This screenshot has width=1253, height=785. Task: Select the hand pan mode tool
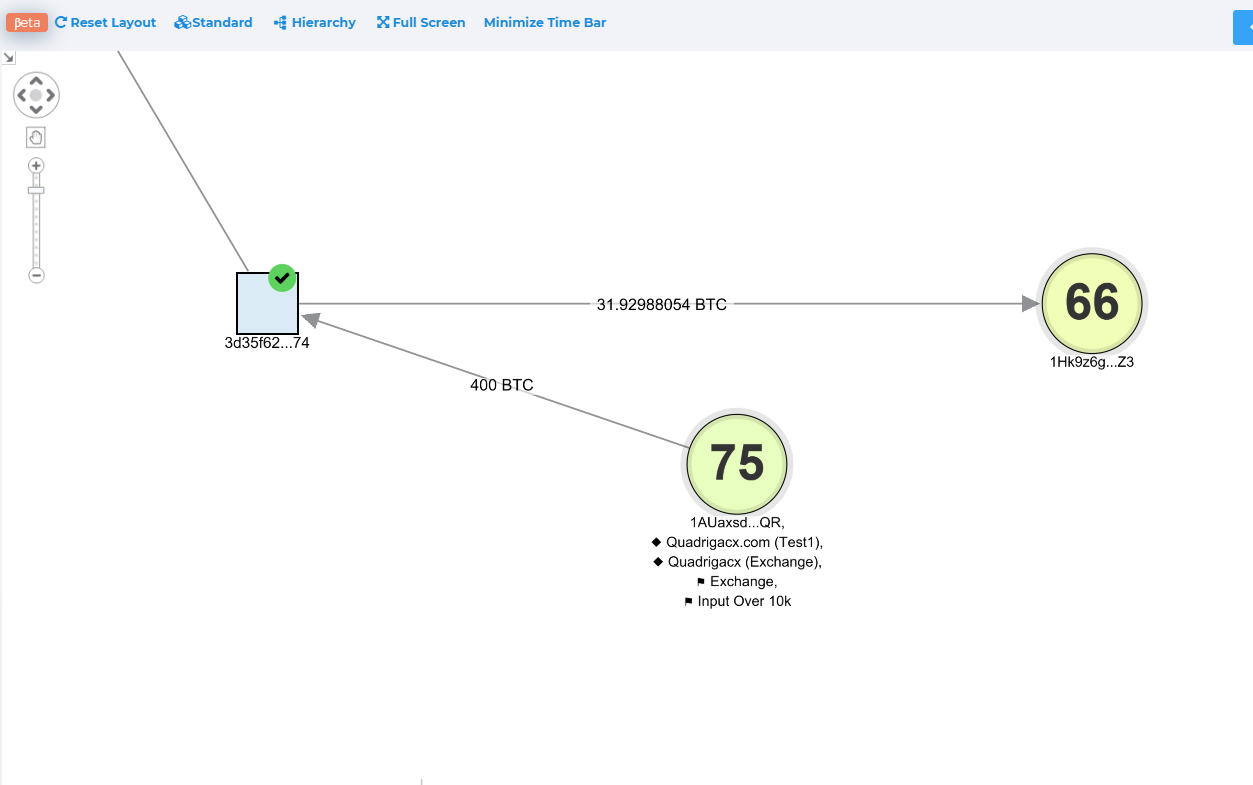point(36,137)
